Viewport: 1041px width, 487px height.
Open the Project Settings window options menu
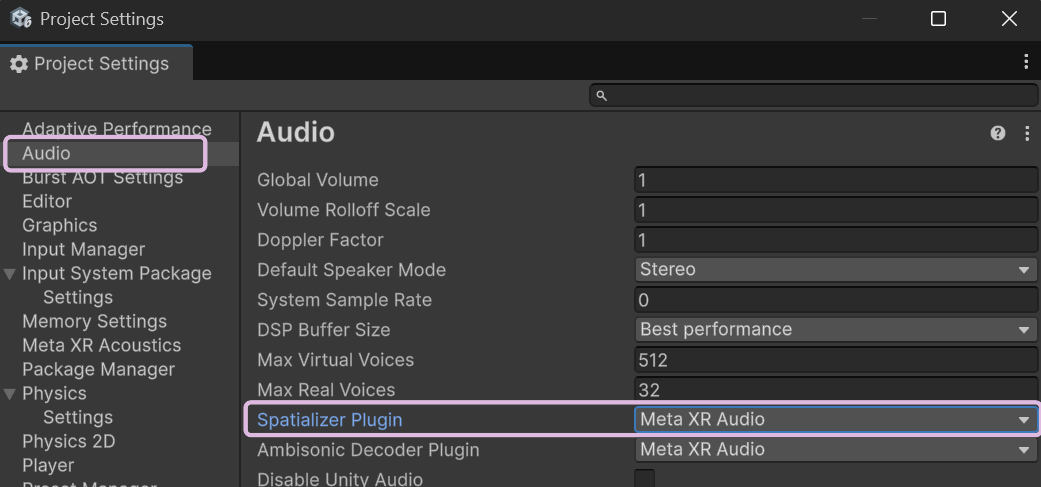(1026, 63)
